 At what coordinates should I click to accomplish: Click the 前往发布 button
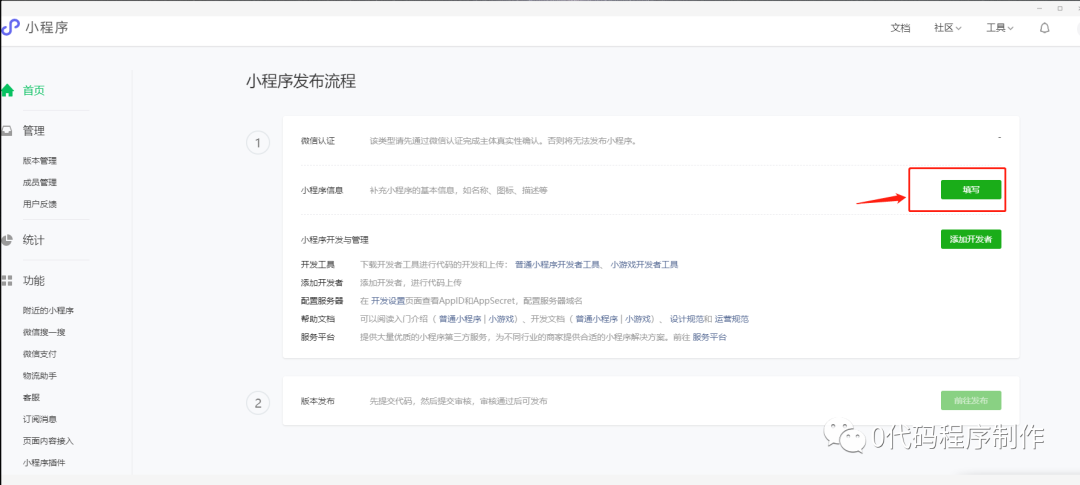coord(970,401)
